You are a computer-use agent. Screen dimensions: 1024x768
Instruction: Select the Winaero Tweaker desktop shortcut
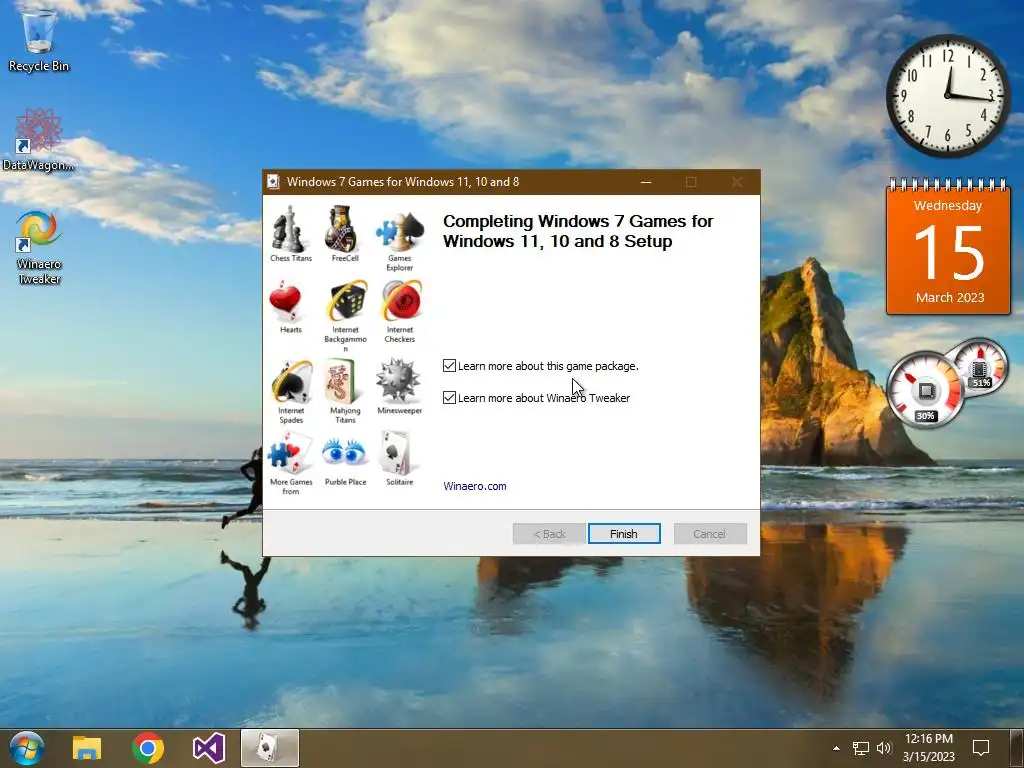pyautogui.click(x=39, y=247)
